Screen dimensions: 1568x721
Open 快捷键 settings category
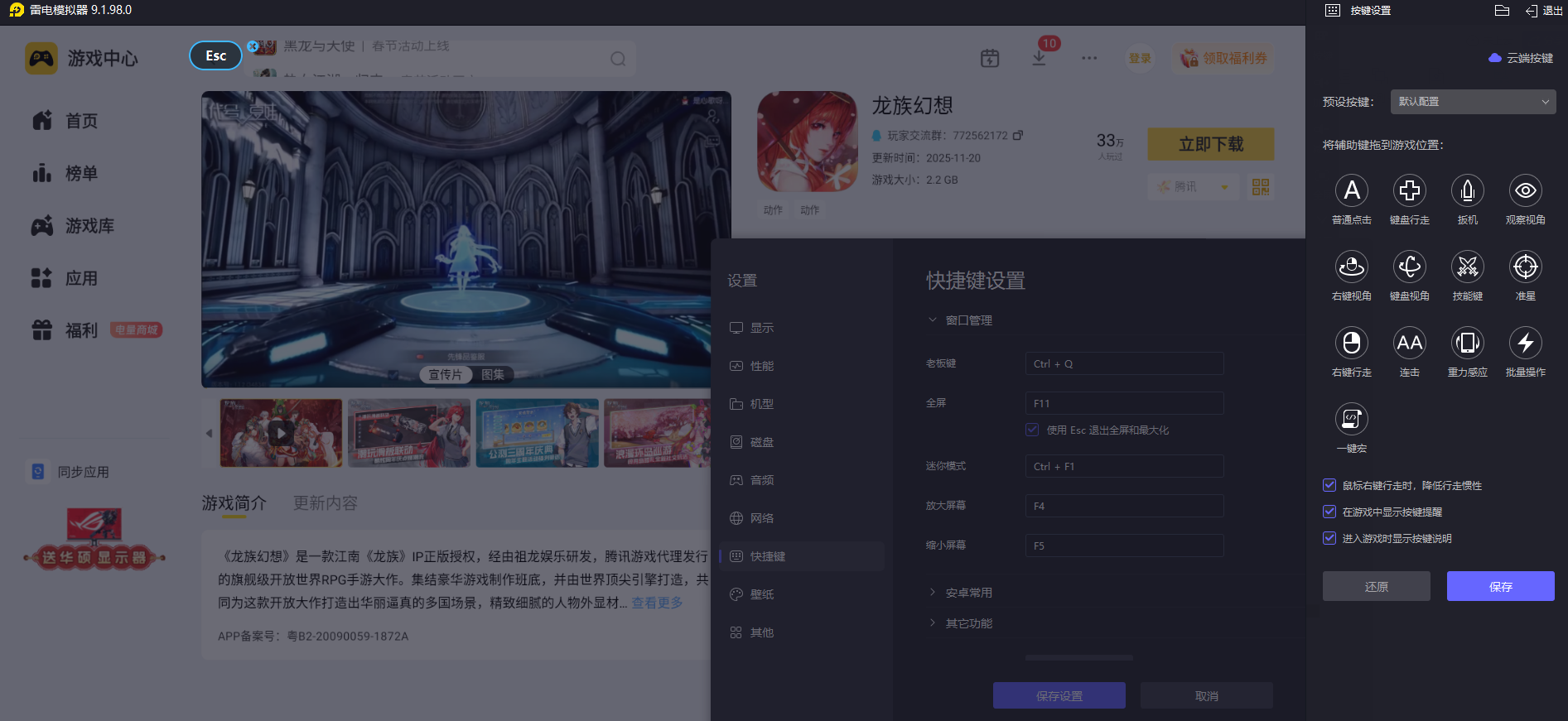(x=802, y=556)
